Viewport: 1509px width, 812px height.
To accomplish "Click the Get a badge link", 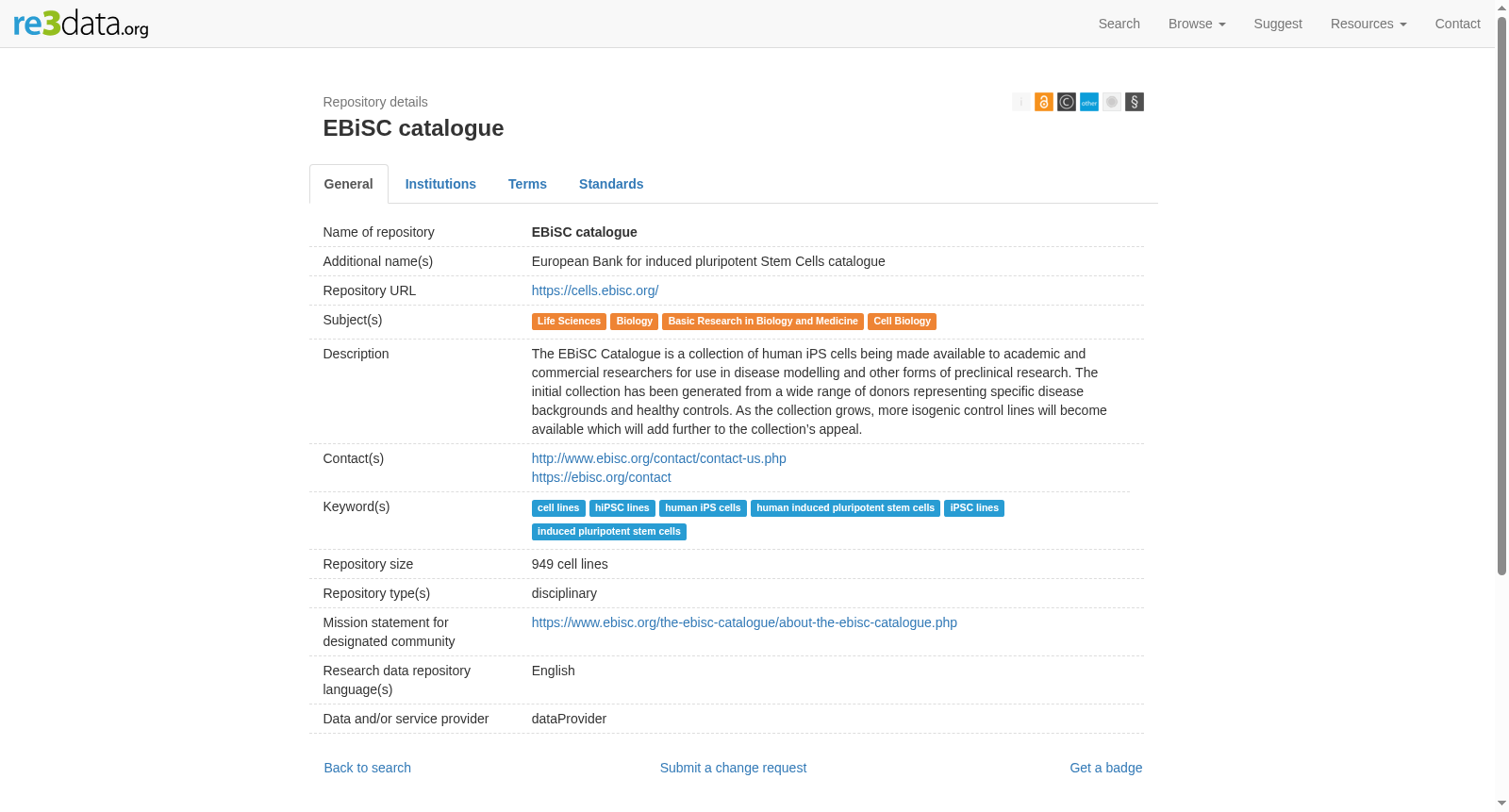I will 1105,768.
